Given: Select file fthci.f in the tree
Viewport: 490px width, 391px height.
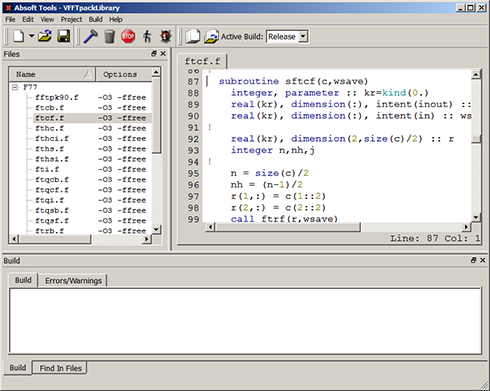Looking at the screenshot, I should [52, 139].
